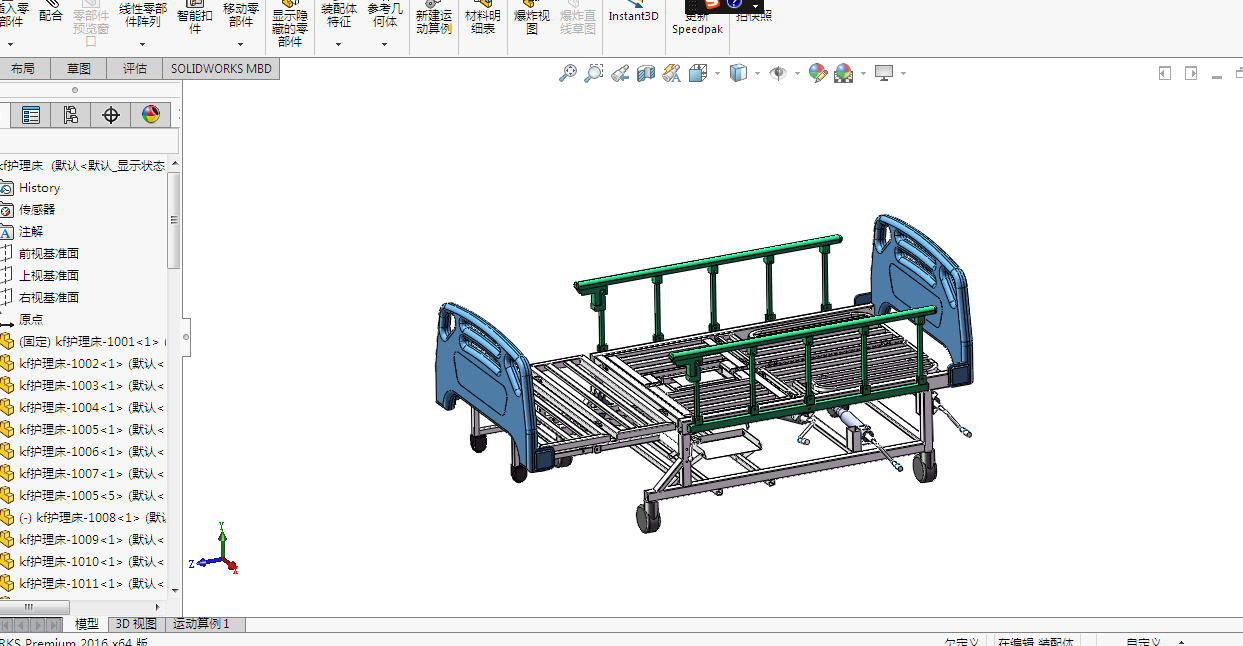The height and width of the screenshot is (646, 1243).
Task: Click the 材料明细表 button
Action: [483, 22]
